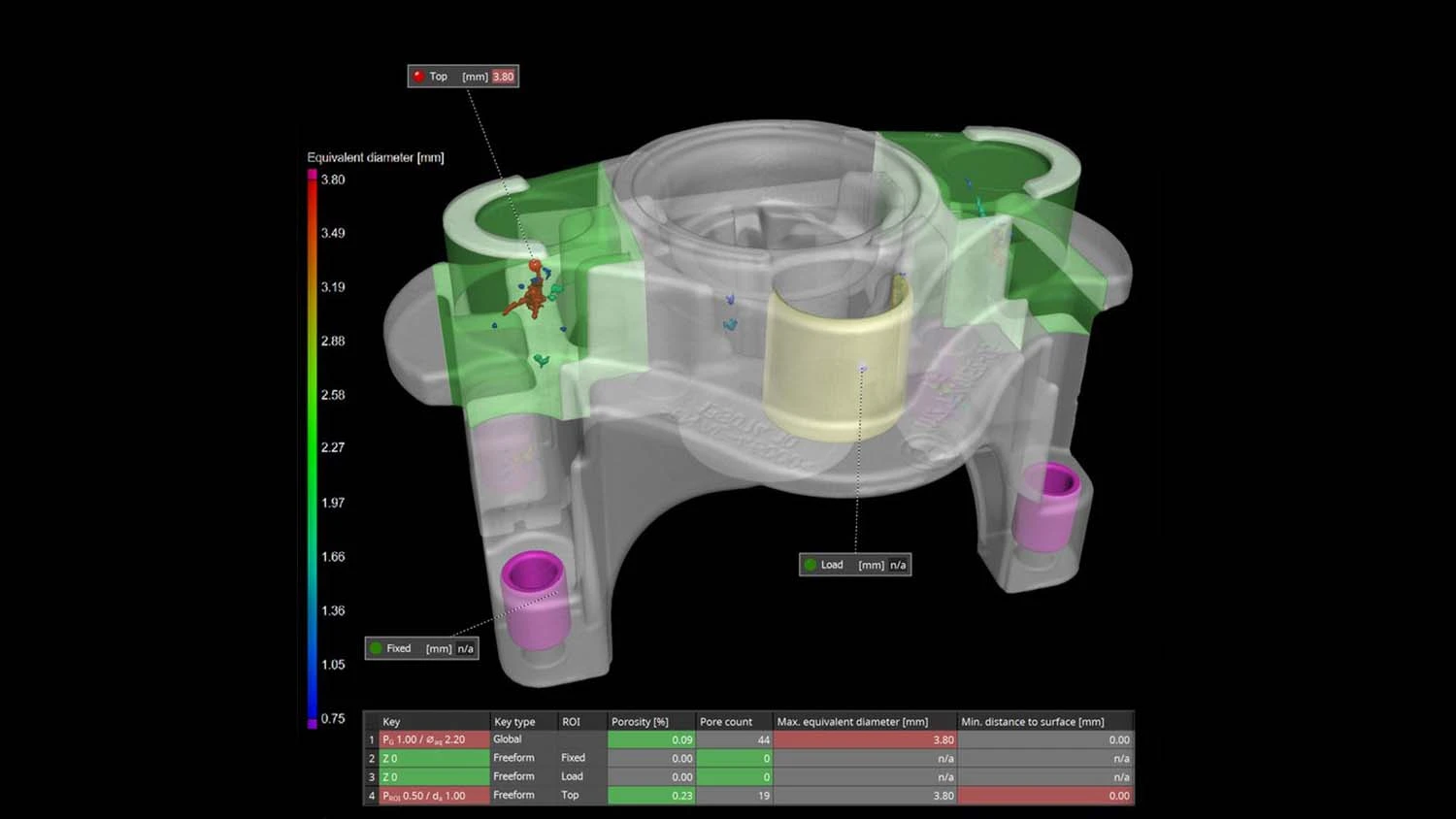Image resolution: width=1456 pixels, height=819 pixels.
Task: Select the pore count 19 cell
Action: pyautogui.click(x=734, y=796)
